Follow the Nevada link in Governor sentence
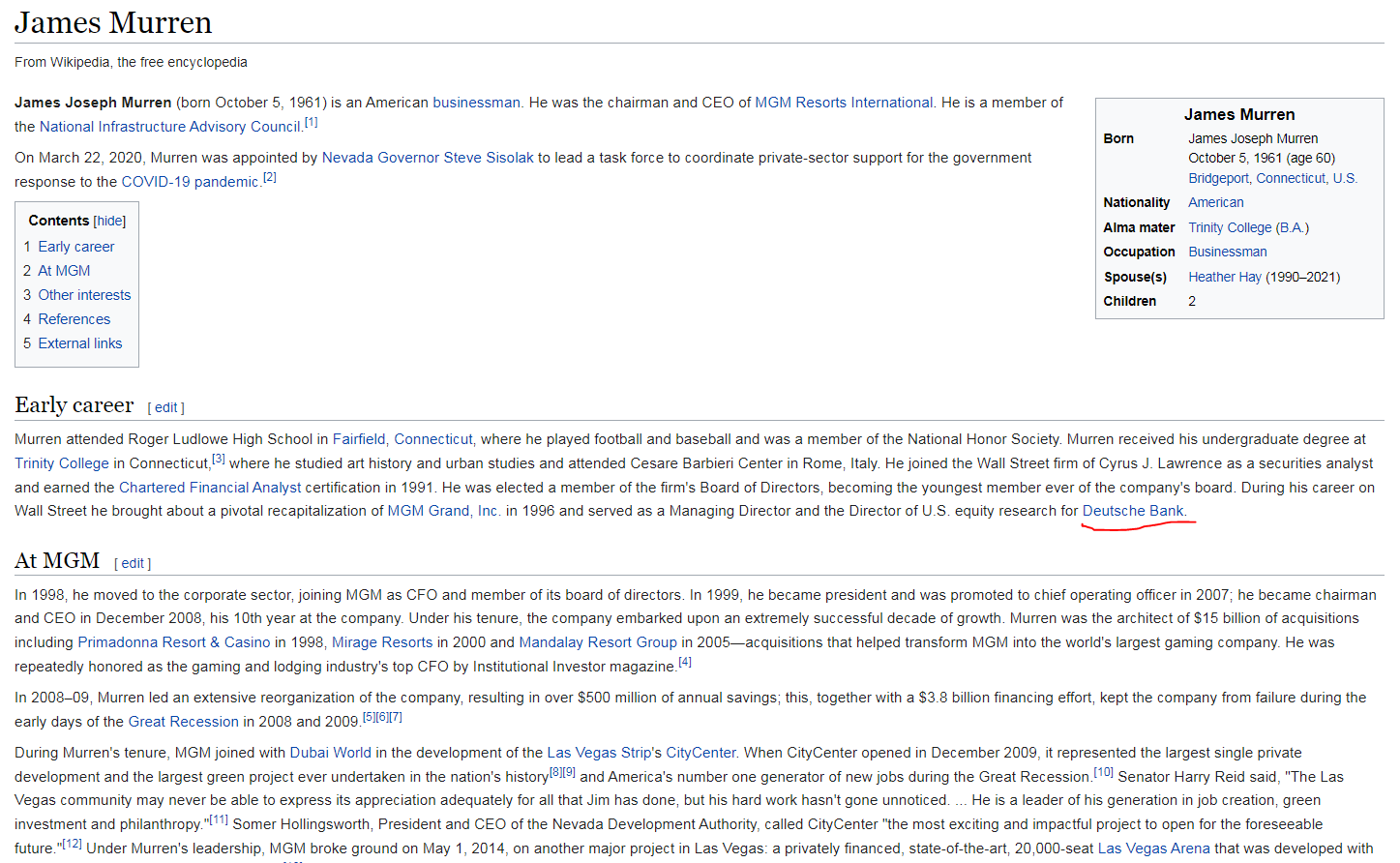1400x863 pixels. 347,158
